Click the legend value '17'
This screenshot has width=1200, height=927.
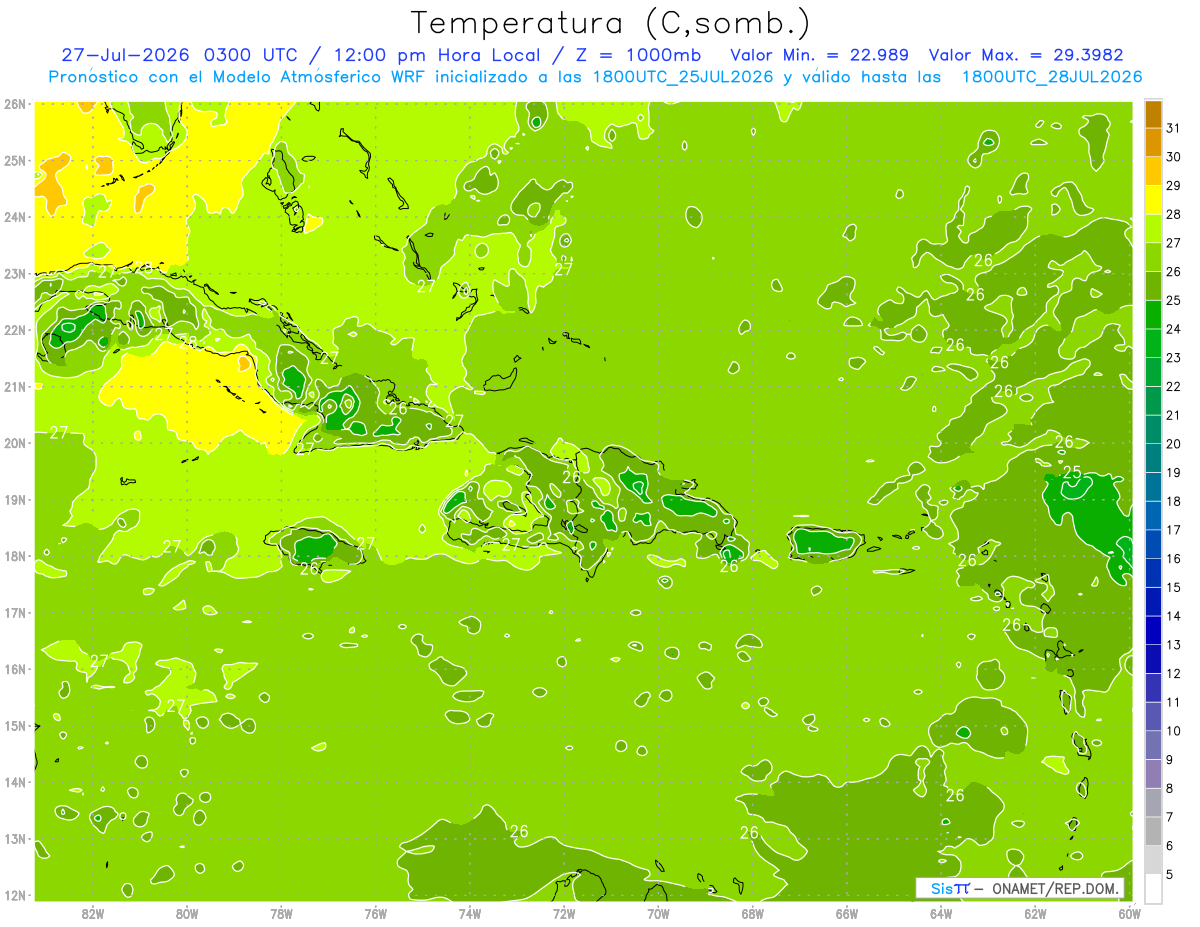click(1173, 530)
